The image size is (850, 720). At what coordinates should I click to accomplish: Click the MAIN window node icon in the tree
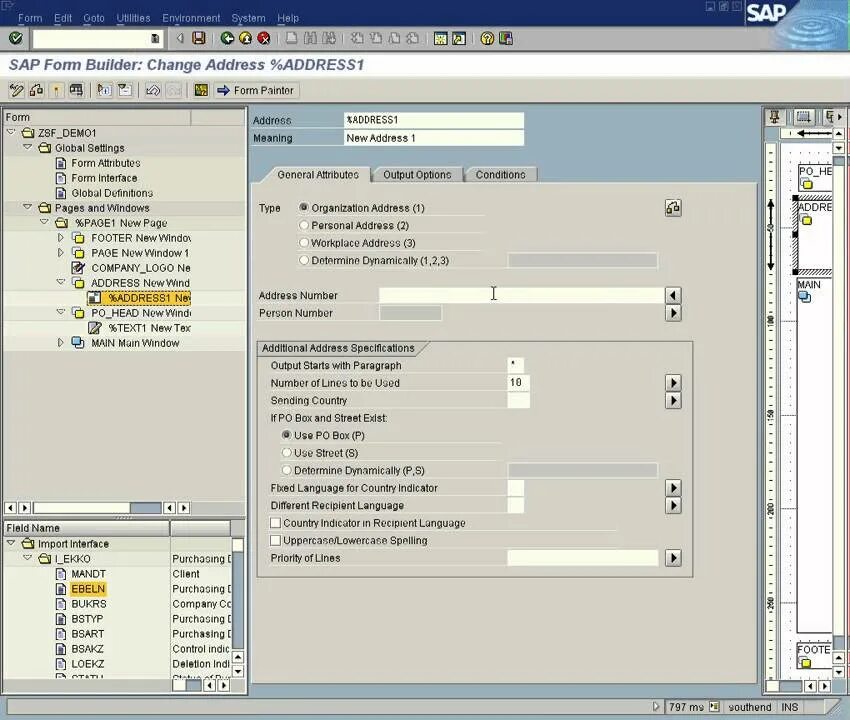click(78, 343)
